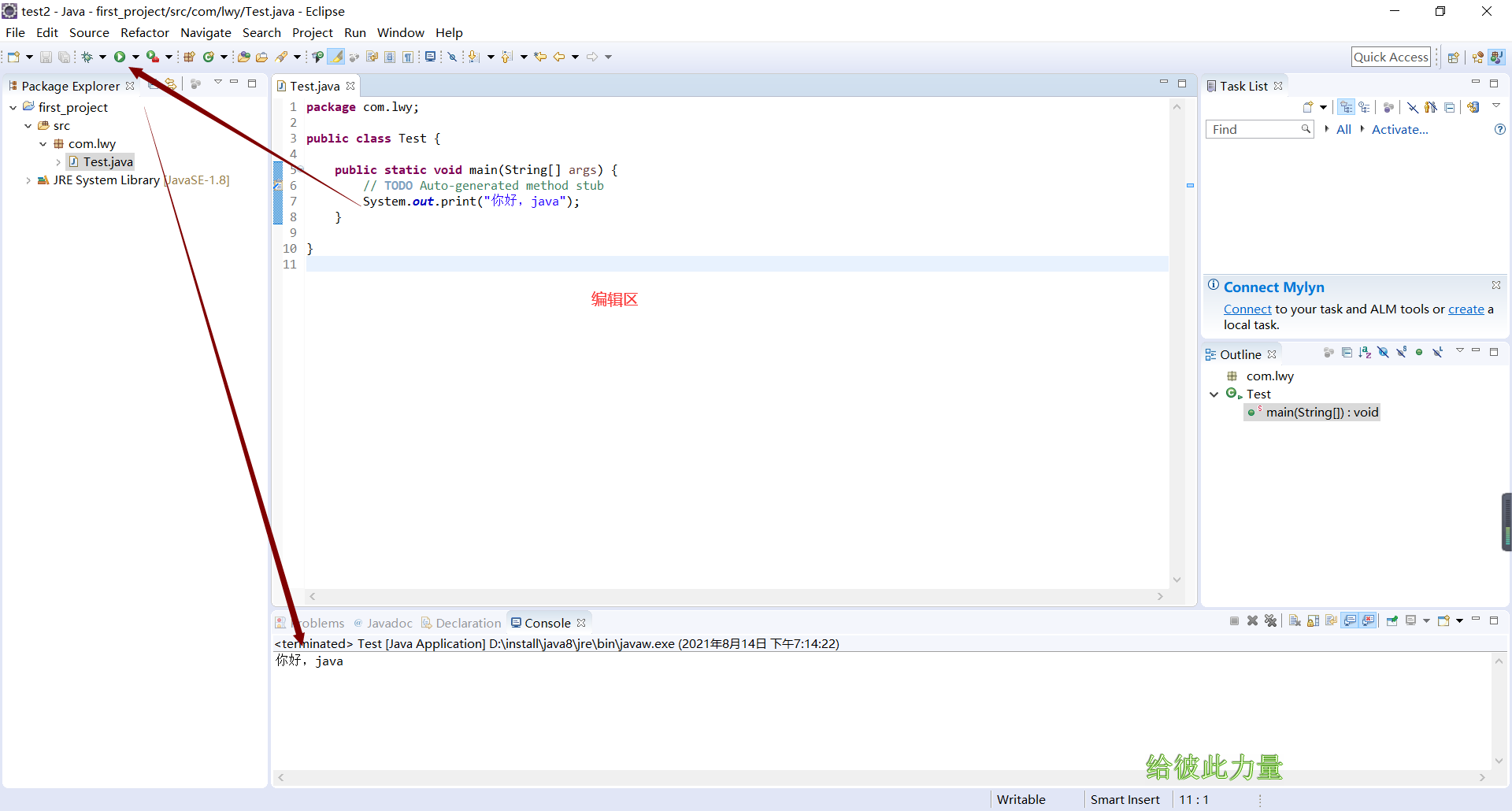Viewport: 1512px width, 811px height.
Task: Click Synchronize Changed icon in Task List
Action: tap(1473, 108)
